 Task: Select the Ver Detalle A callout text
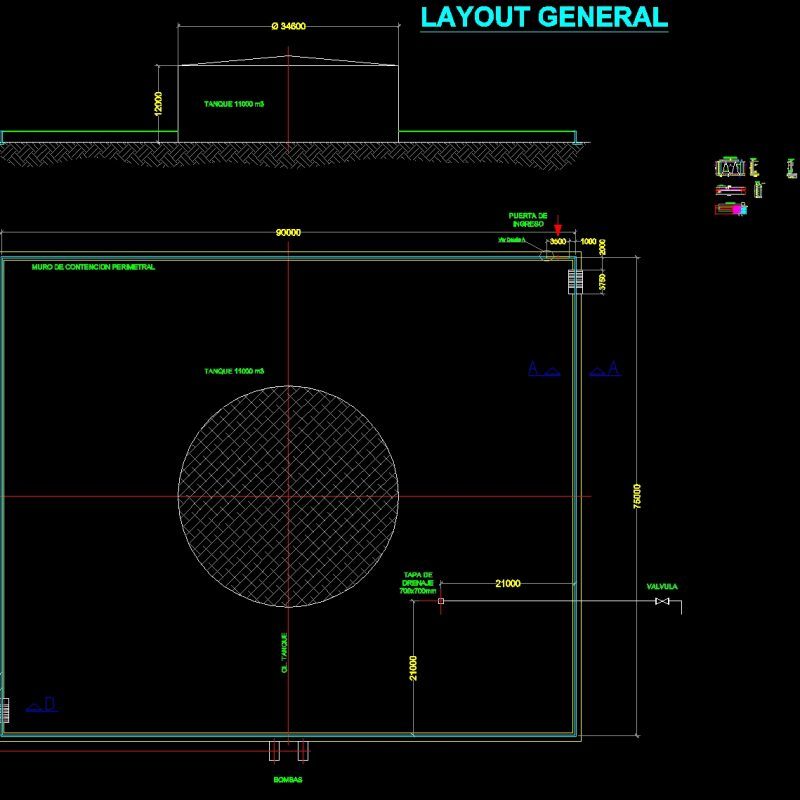point(510,240)
